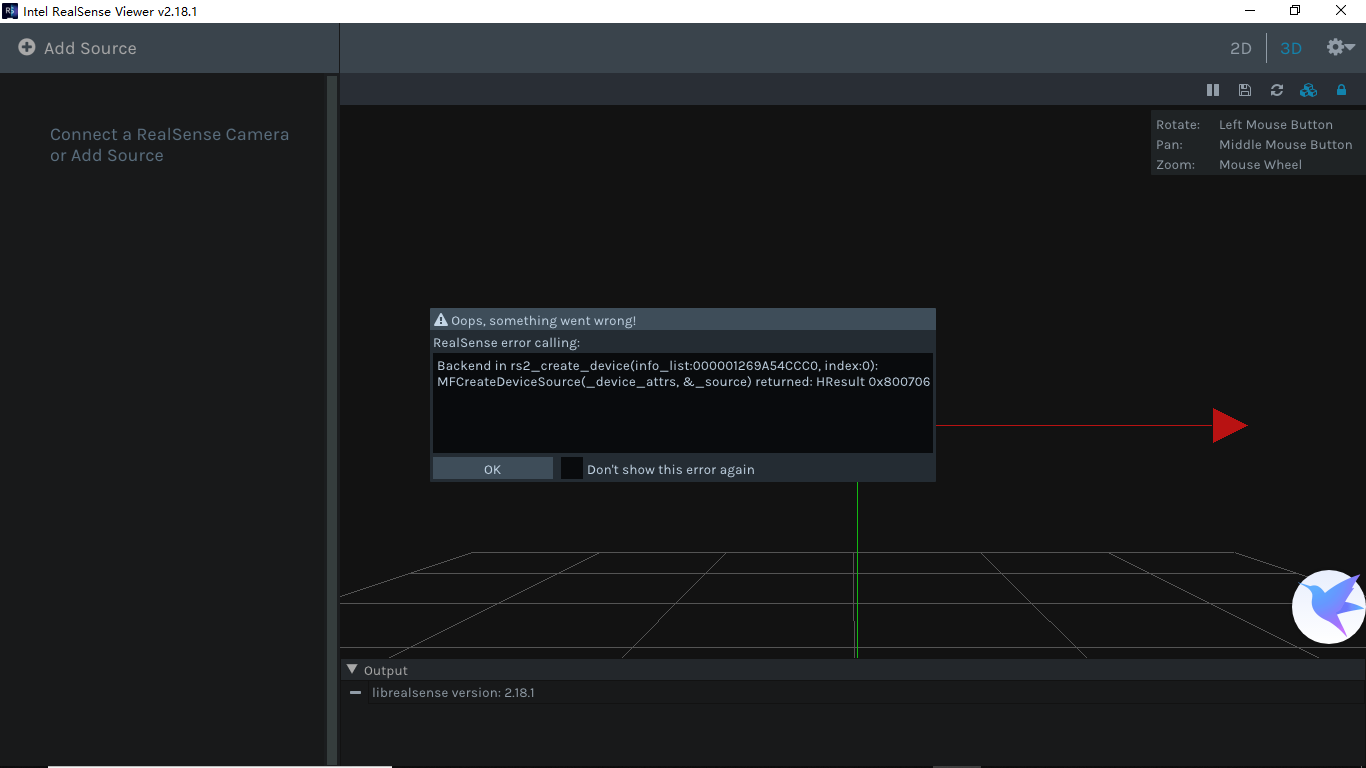
Task: Click the Add Source button
Action: (x=90, y=47)
